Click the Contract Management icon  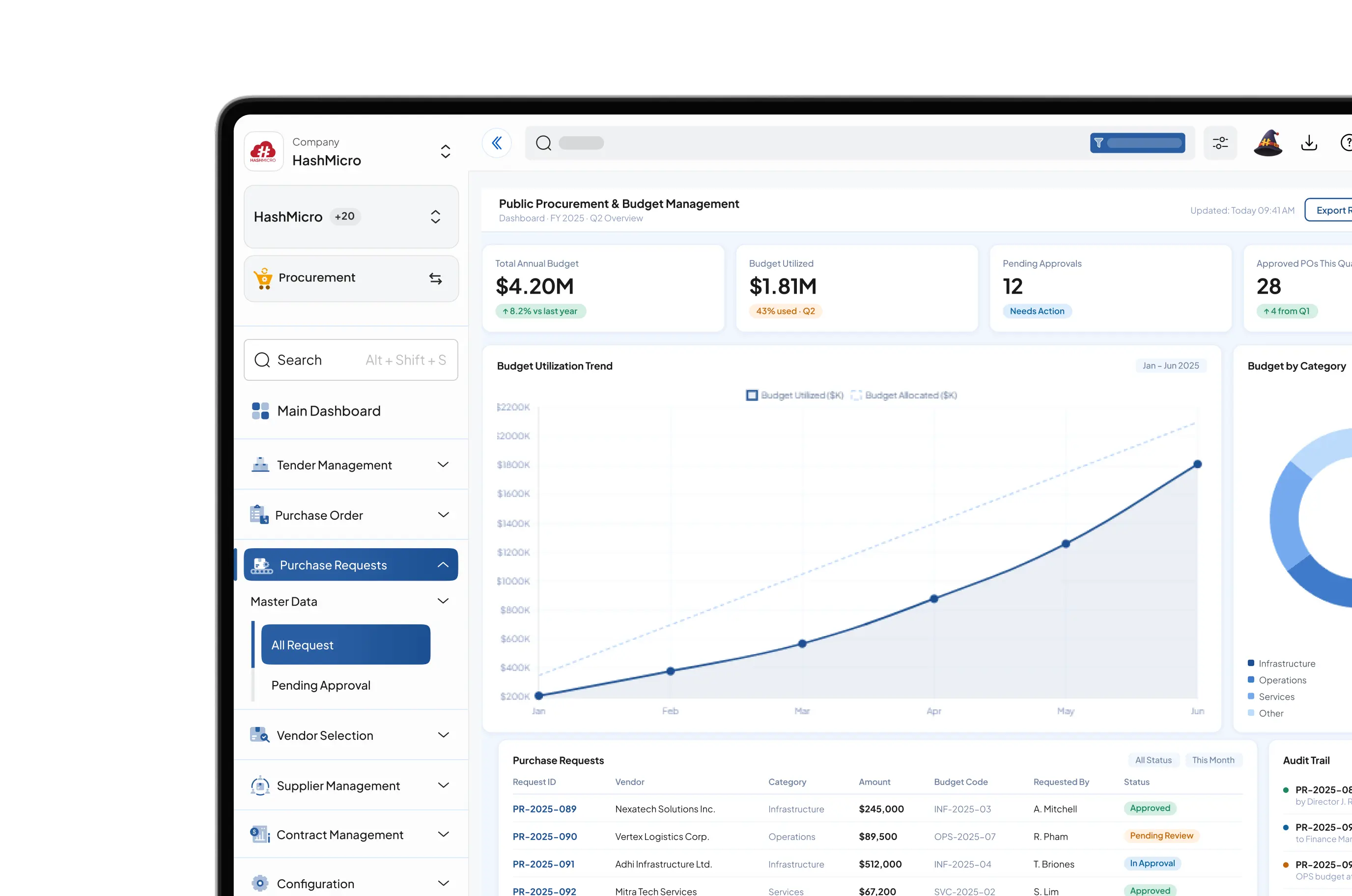[260, 835]
